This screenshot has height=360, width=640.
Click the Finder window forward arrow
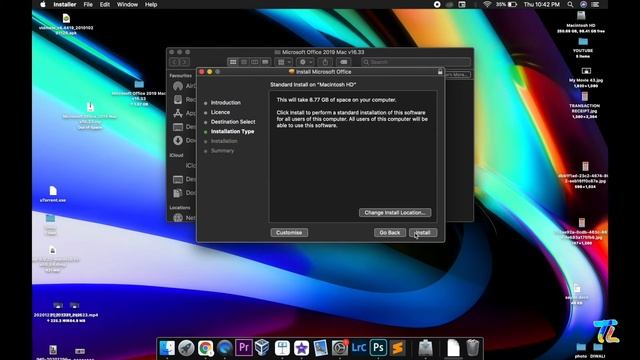pos(184,62)
